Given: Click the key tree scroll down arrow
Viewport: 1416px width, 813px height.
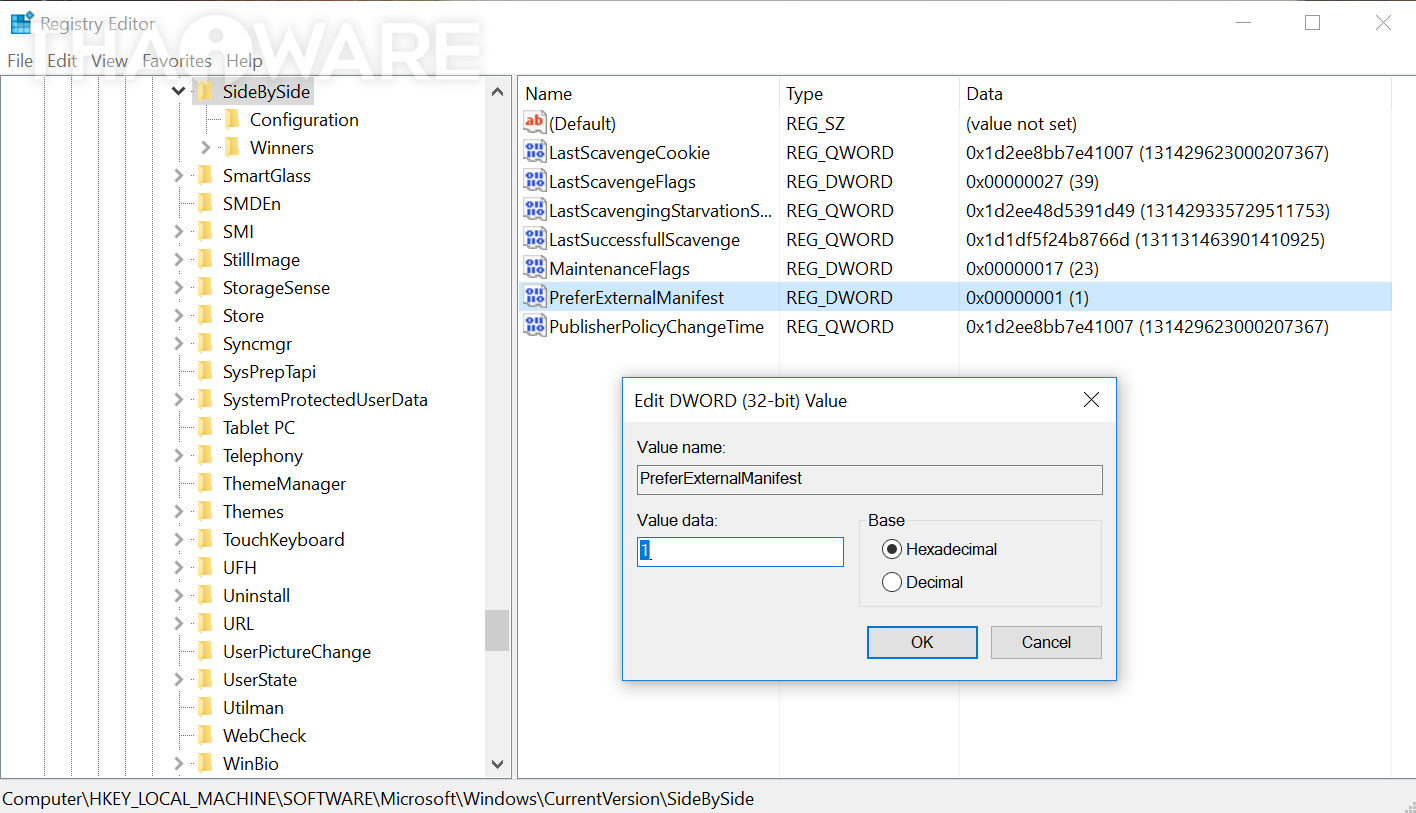Looking at the screenshot, I should [497, 764].
